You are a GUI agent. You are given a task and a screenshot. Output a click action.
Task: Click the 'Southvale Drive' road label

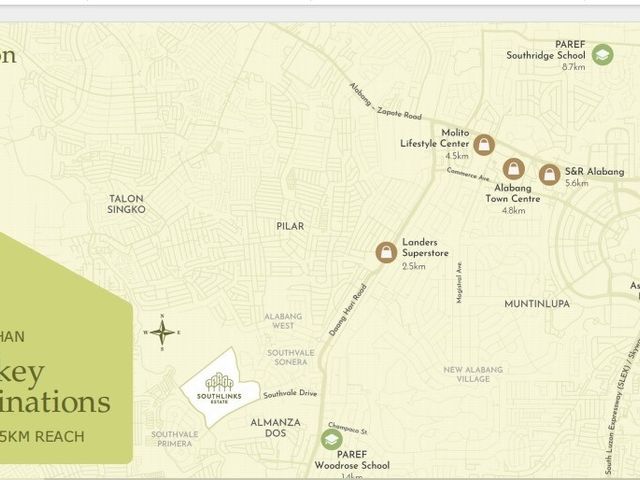pyautogui.click(x=290, y=394)
